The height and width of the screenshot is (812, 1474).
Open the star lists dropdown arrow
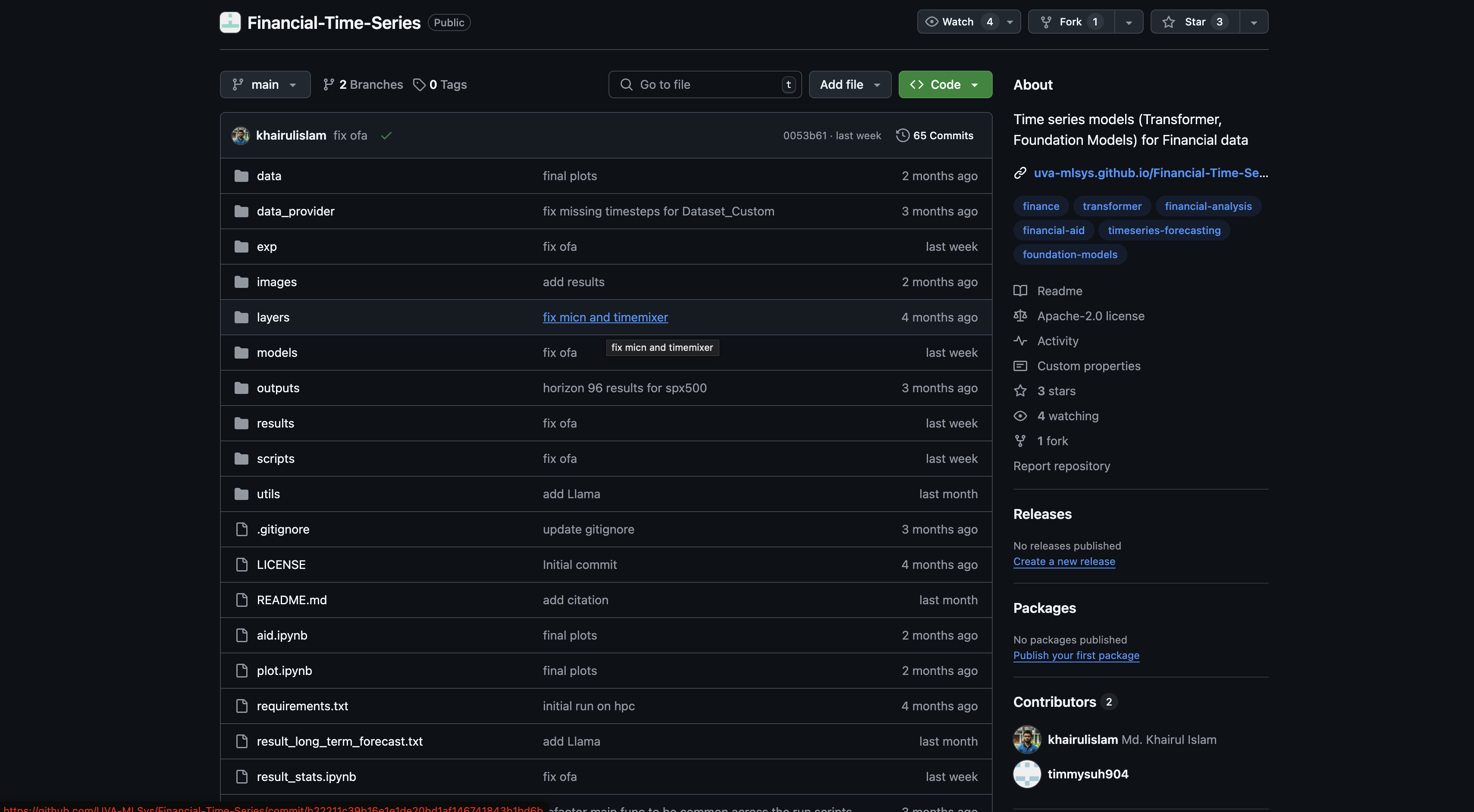pos(1254,22)
